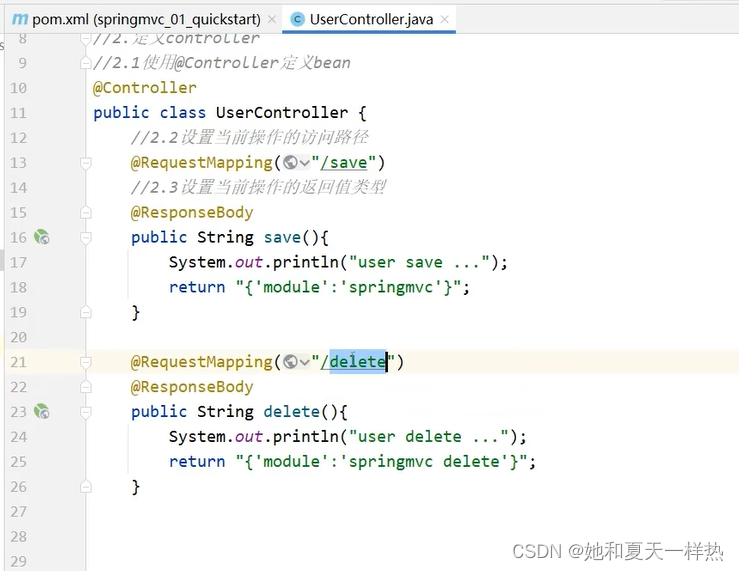Image resolution: width=739 pixels, height=571 pixels.
Task: Click line number 20 in the gutter
Action: (18, 337)
